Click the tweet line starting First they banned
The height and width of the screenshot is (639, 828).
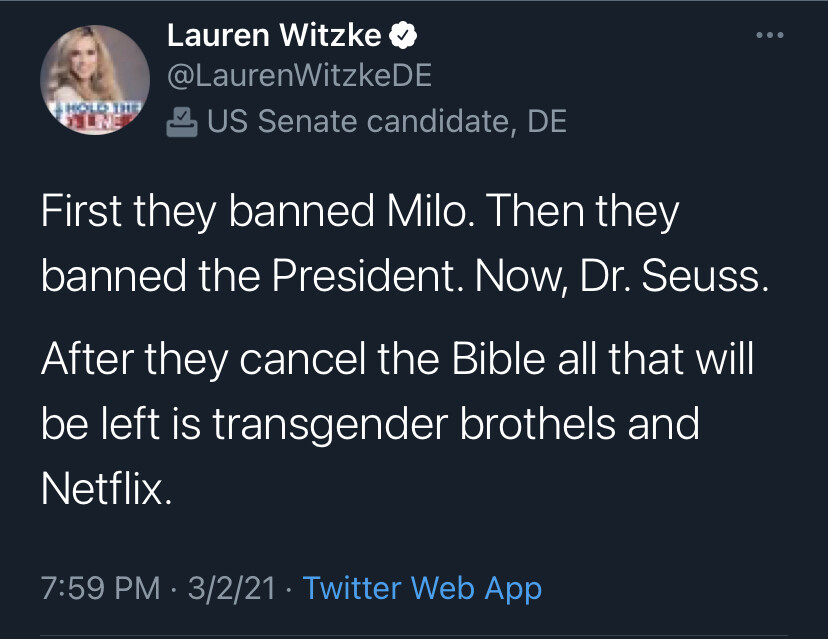[x=360, y=213]
